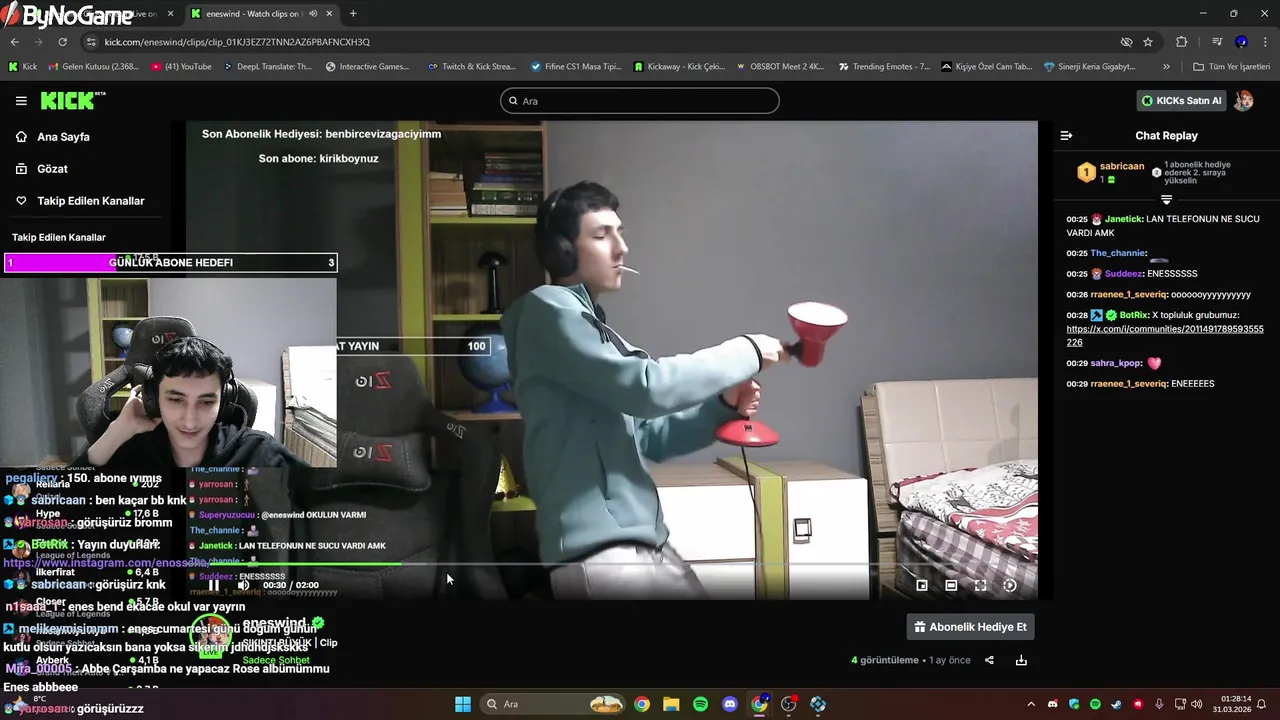The image size is (1280, 720).
Task: Open the notifications bell in tray
Action: coord(1262,704)
